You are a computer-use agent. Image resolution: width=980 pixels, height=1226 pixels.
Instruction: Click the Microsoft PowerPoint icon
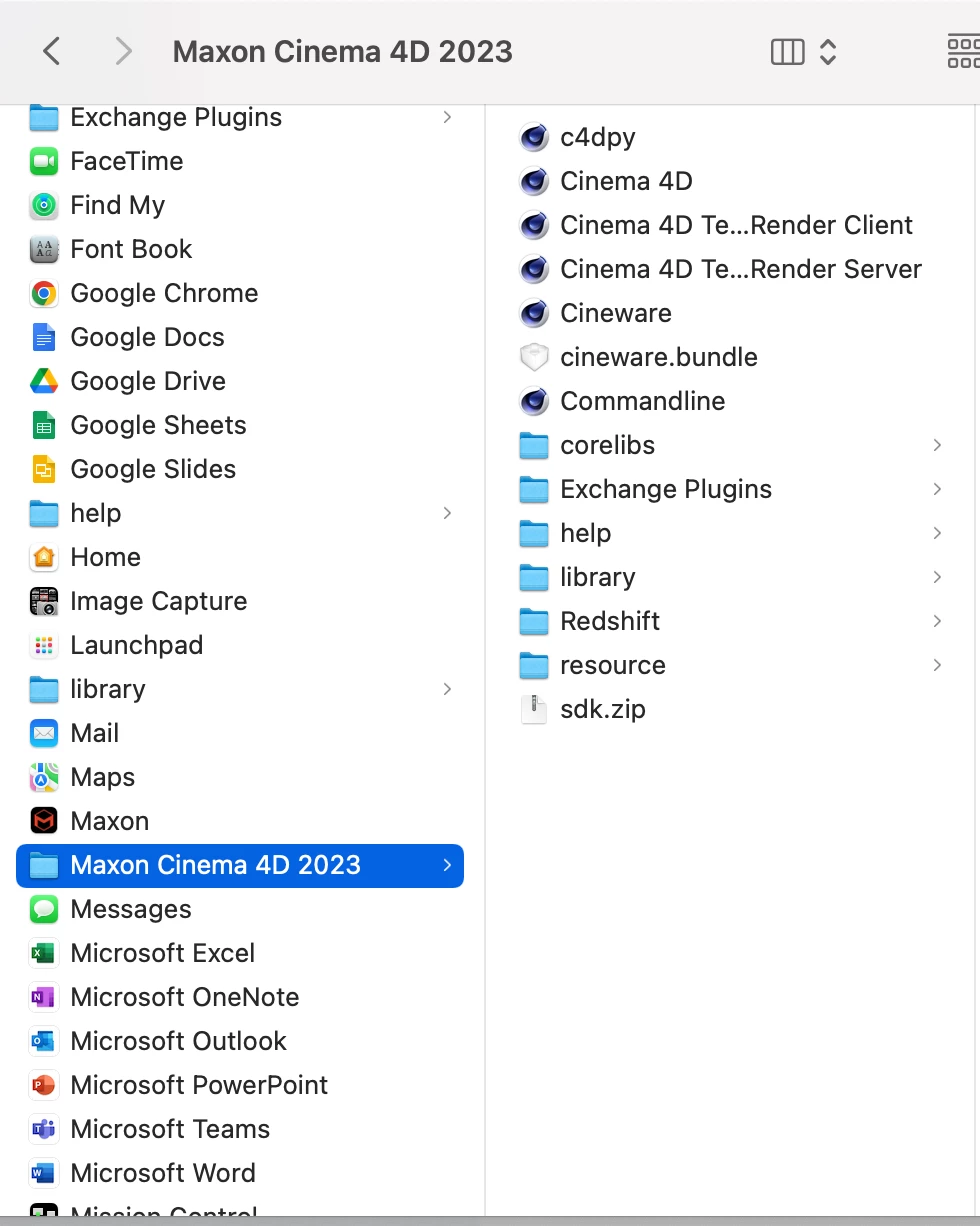tap(44, 1085)
